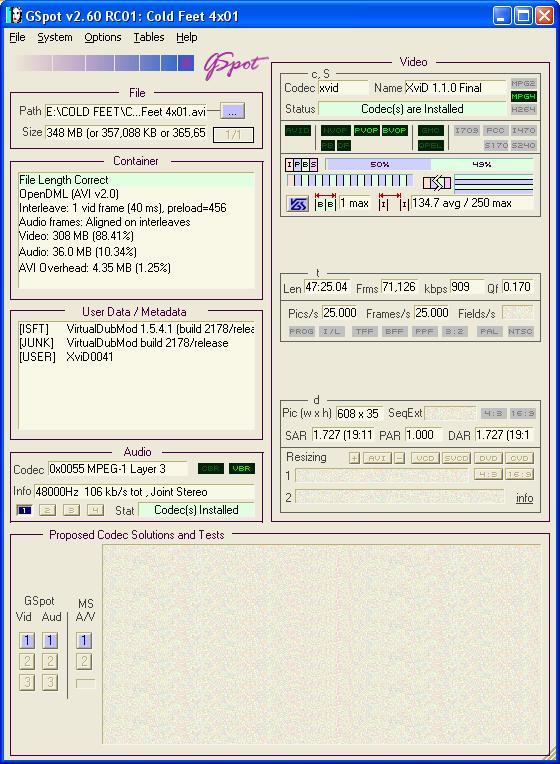Open the Tables menu
560x764 pixels.
coord(149,38)
